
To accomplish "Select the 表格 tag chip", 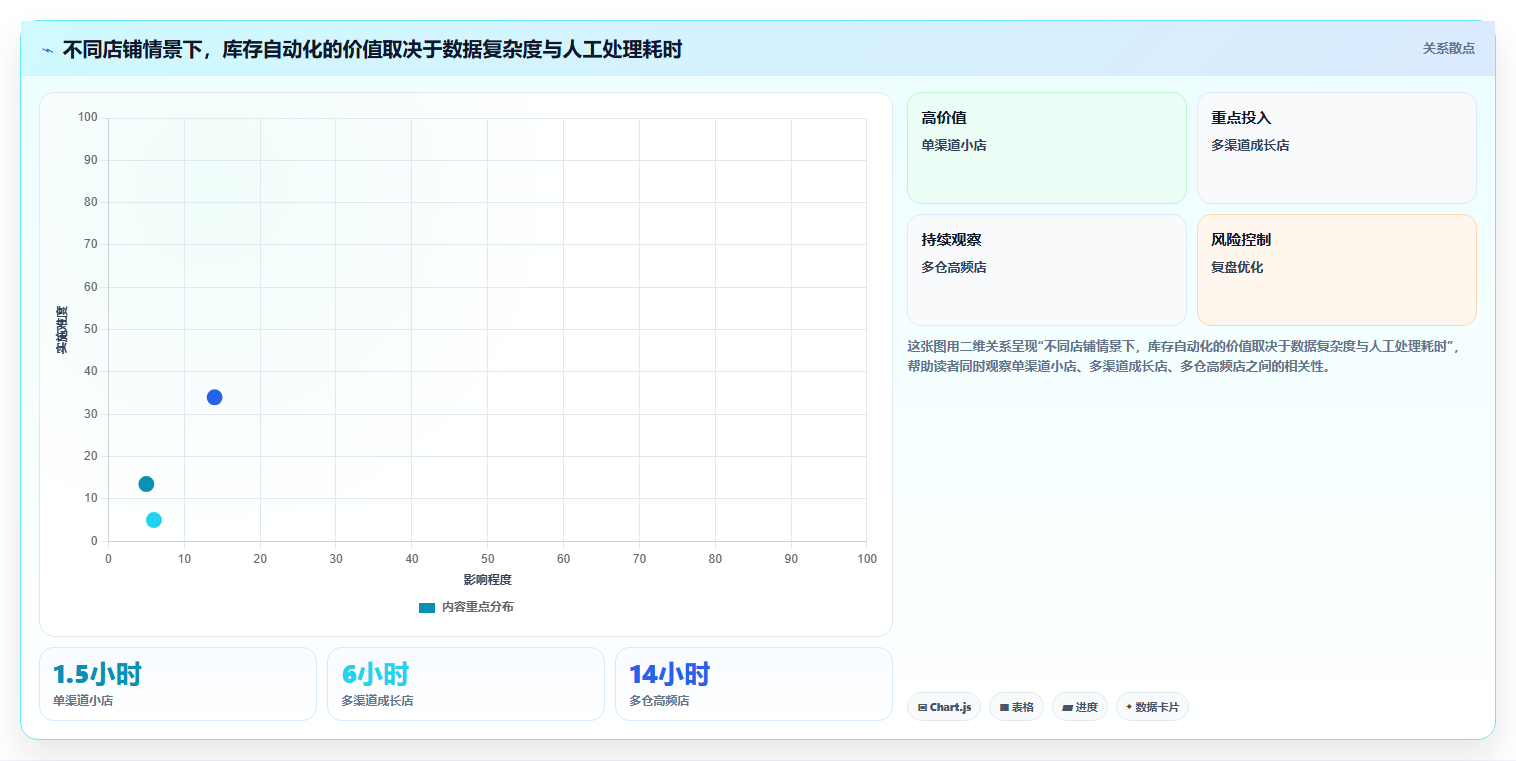I will 1016,707.
